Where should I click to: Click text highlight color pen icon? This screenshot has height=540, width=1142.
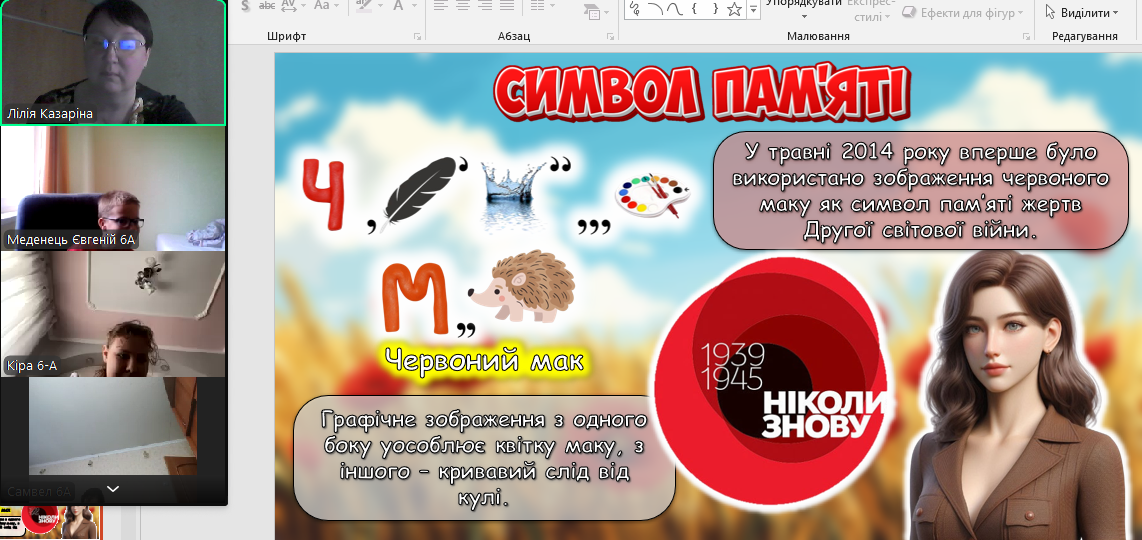click(364, 6)
